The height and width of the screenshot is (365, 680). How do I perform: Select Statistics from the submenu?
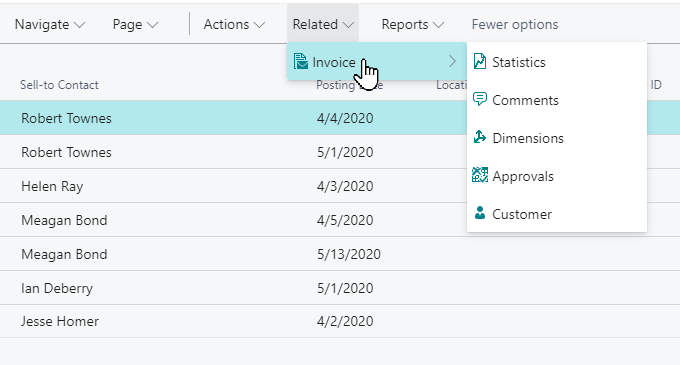[x=557, y=62]
